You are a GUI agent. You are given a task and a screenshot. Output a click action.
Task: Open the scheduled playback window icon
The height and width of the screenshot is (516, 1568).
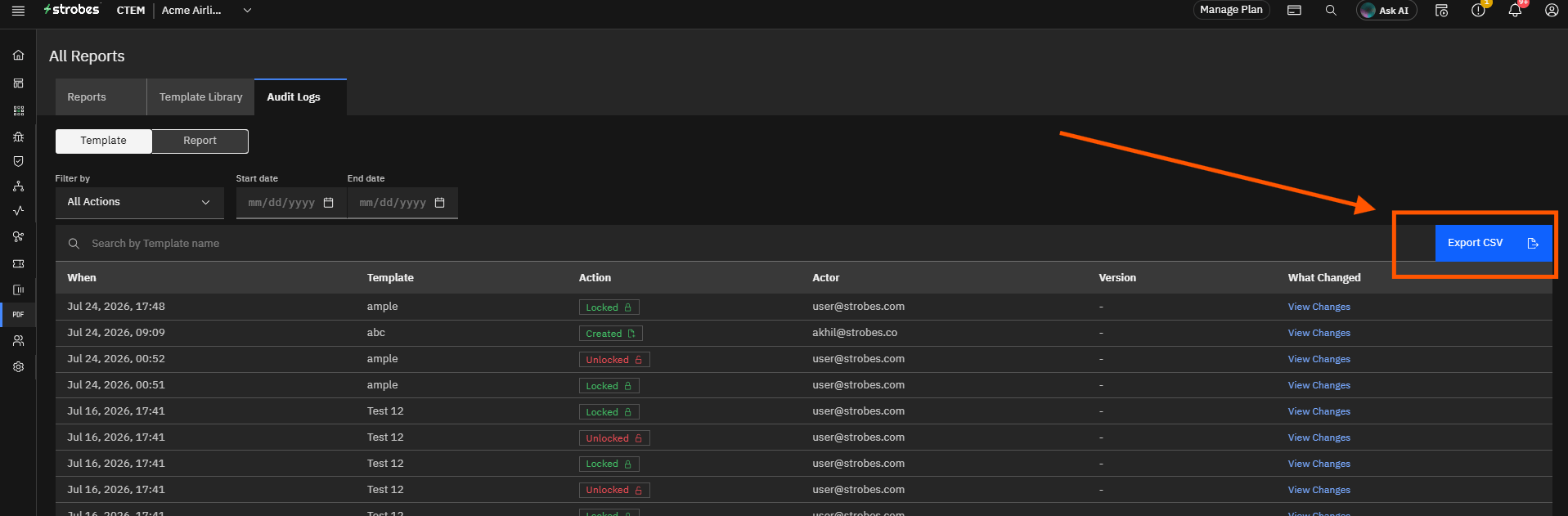point(1441,11)
